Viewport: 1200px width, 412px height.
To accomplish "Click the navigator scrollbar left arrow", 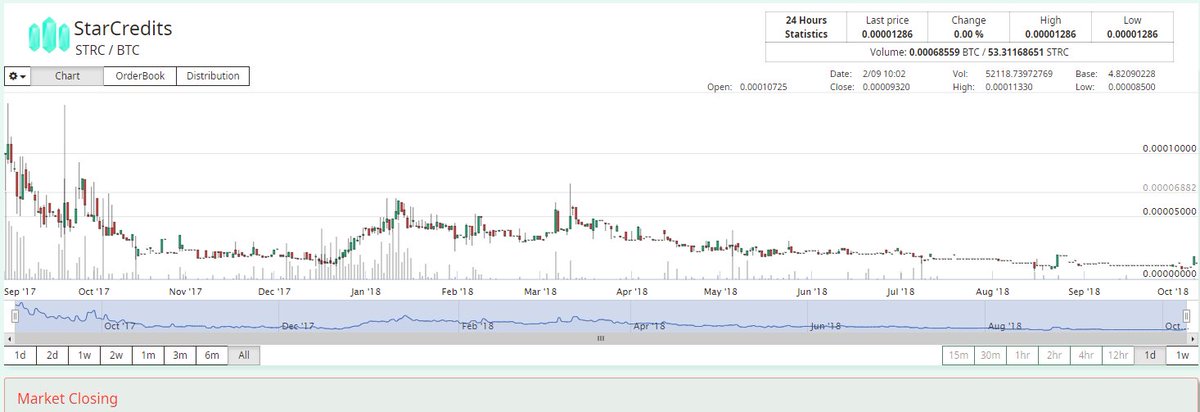I will point(9,338).
